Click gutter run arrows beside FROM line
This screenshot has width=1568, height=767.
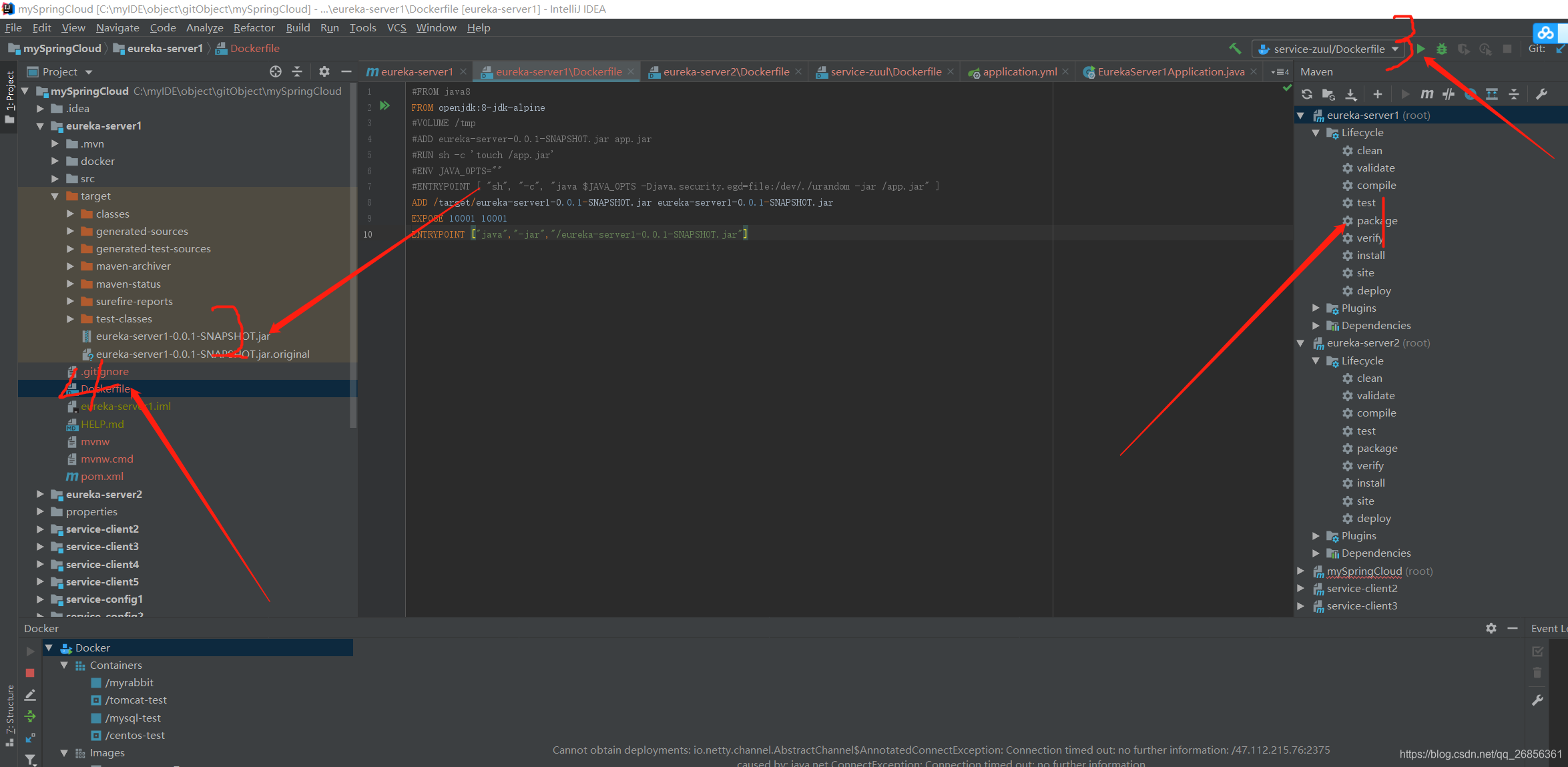coord(384,105)
